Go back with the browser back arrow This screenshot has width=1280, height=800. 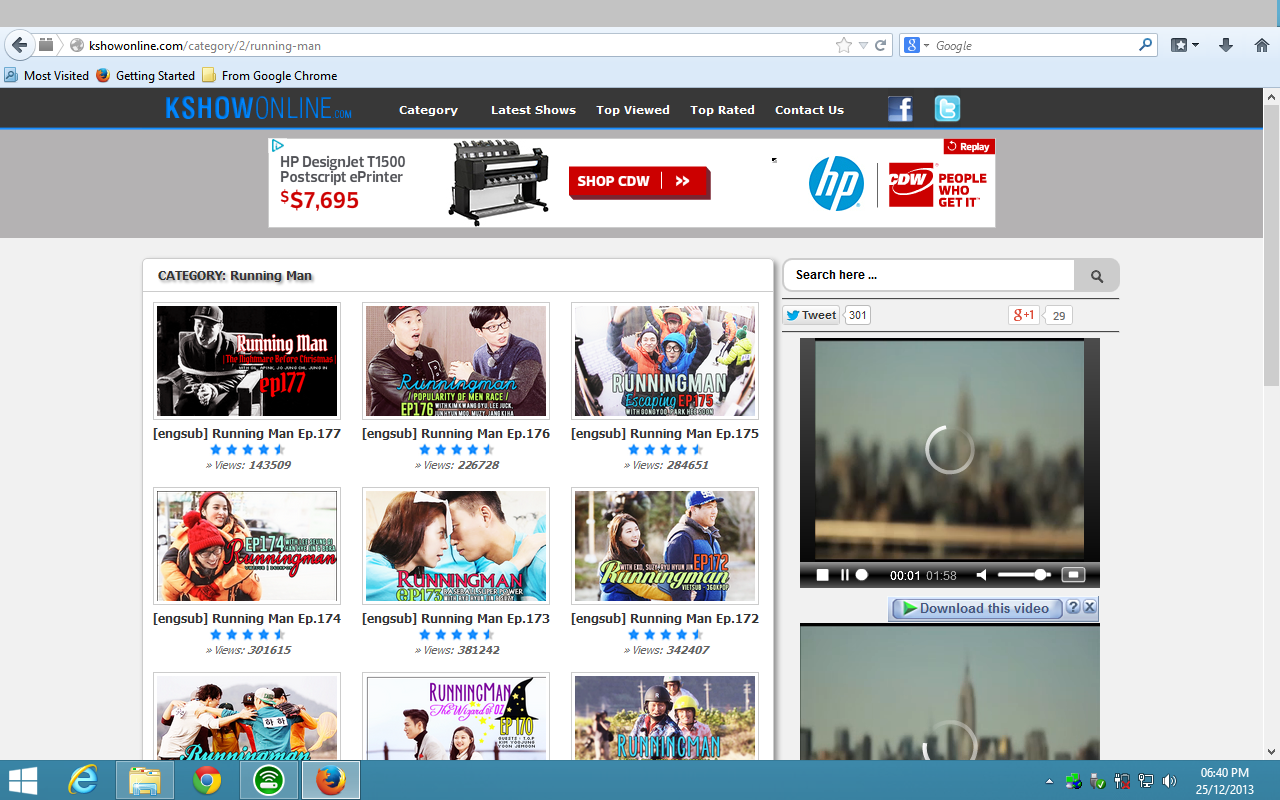[x=19, y=45]
